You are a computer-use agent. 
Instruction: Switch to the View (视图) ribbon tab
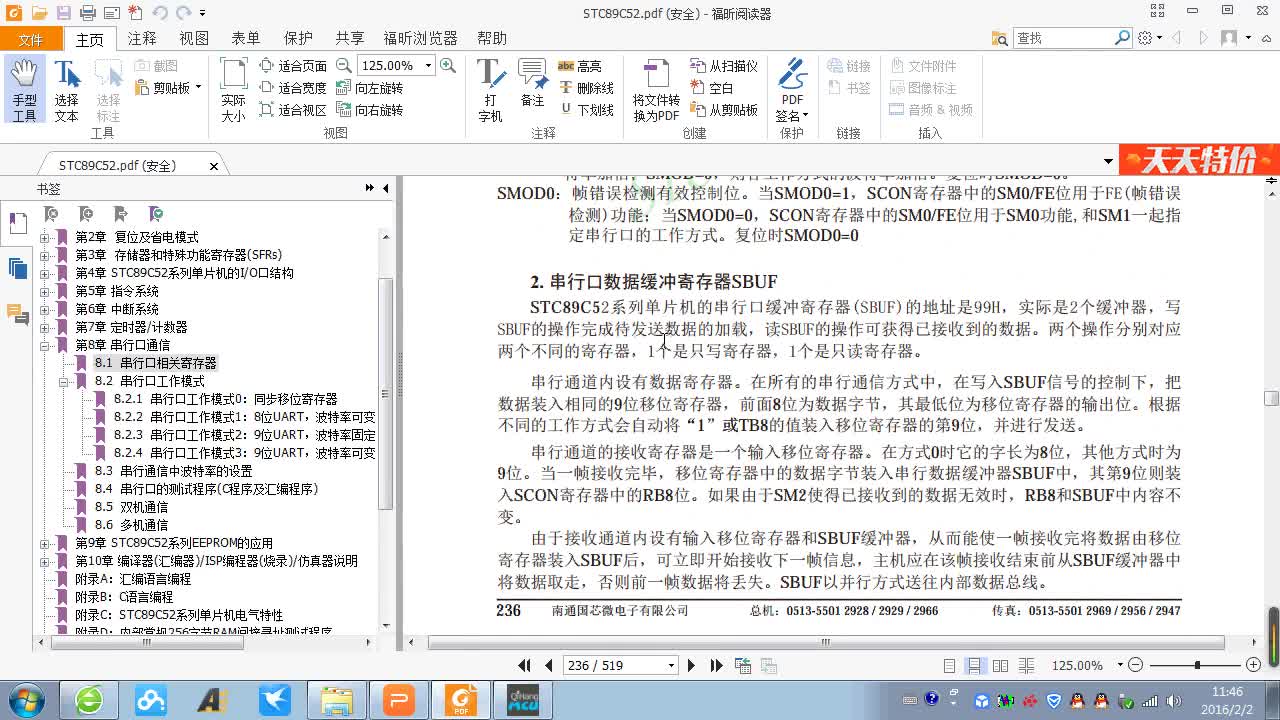point(194,38)
